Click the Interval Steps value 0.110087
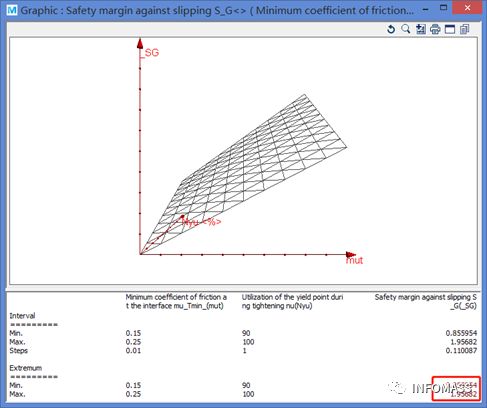This screenshot has height=408, width=487. (461, 351)
